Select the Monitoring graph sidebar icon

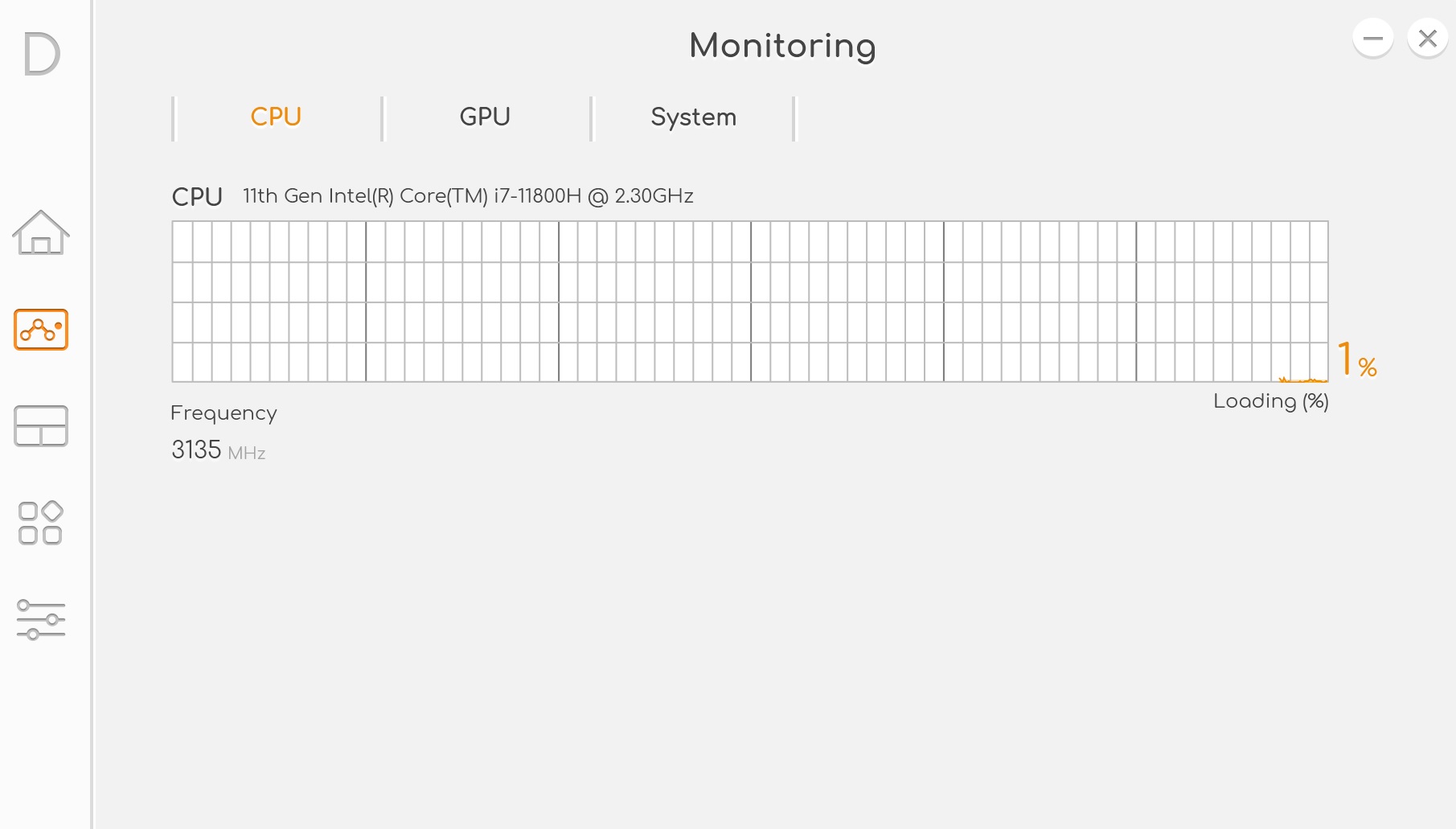pyautogui.click(x=41, y=330)
